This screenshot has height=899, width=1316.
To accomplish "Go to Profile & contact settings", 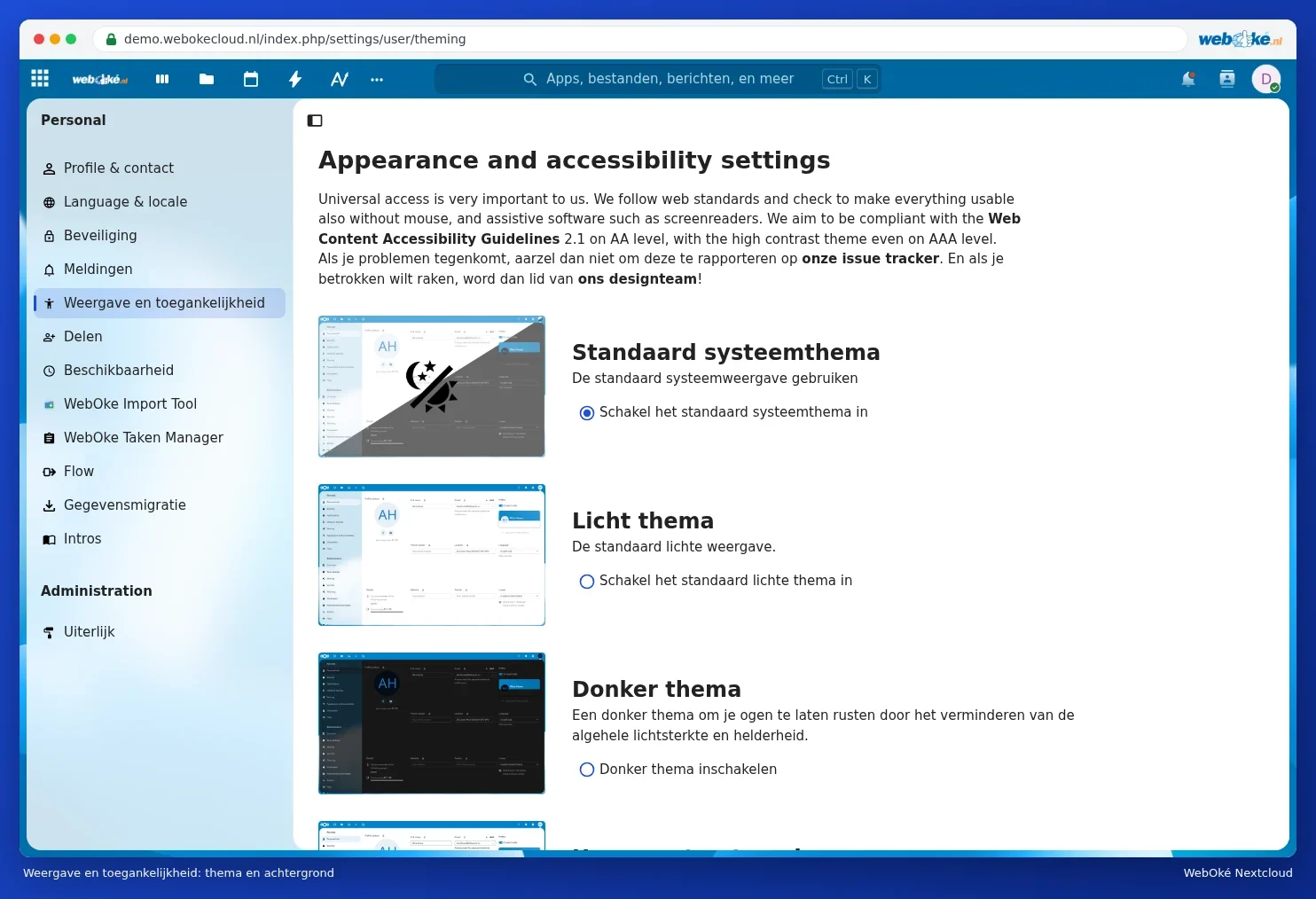I will (160, 168).
